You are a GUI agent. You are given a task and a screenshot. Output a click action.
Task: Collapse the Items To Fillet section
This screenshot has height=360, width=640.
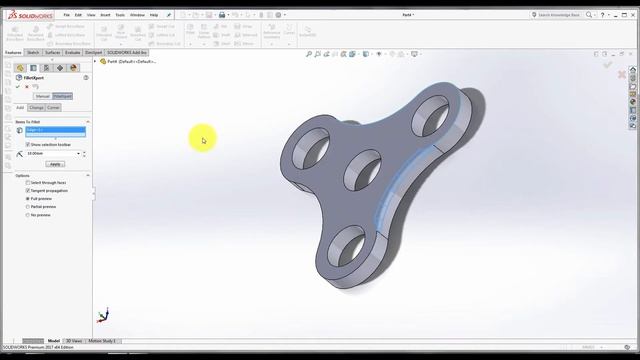tap(88, 122)
